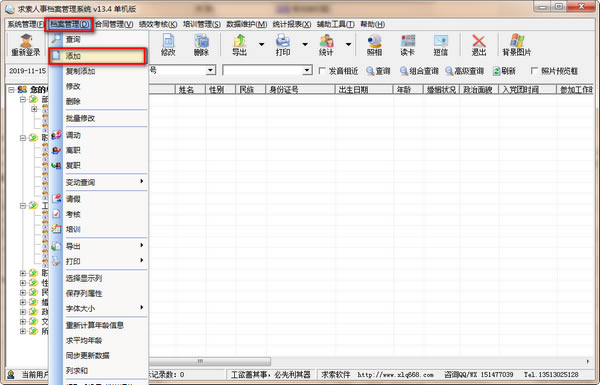Collapse the root tree node
This screenshot has width=600, height=385.
tap(11, 90)
